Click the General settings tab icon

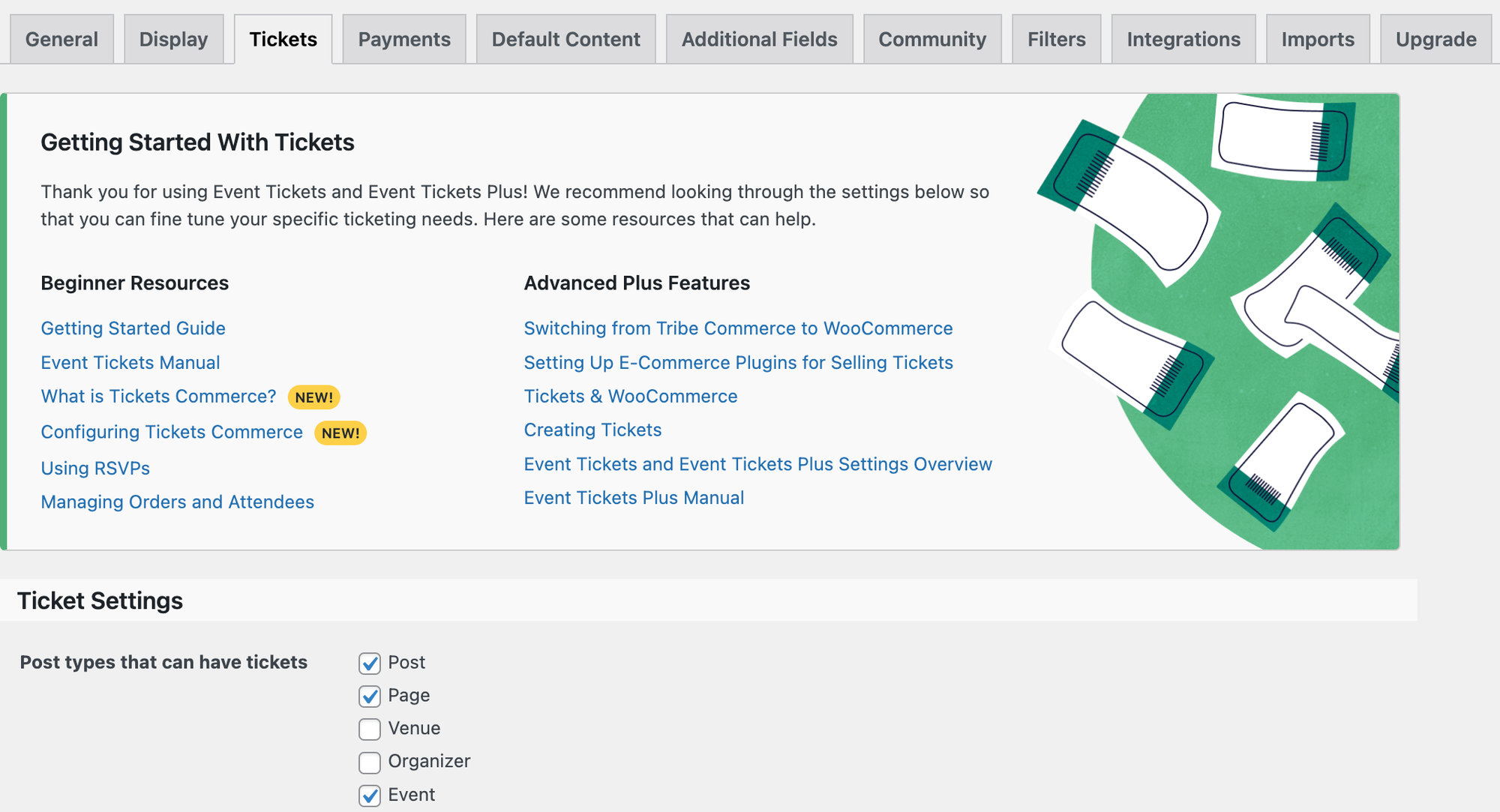63,38
